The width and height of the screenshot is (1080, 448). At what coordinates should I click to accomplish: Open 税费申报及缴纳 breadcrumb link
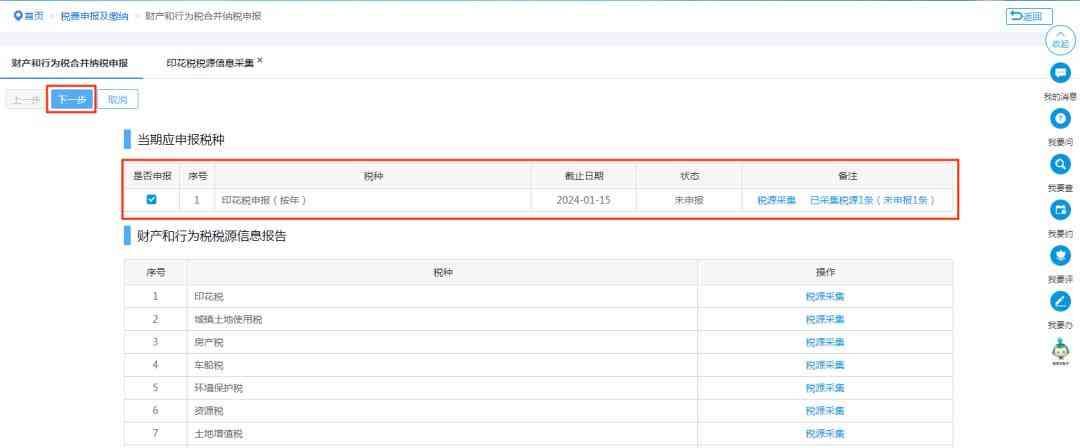tap(109, 16)
